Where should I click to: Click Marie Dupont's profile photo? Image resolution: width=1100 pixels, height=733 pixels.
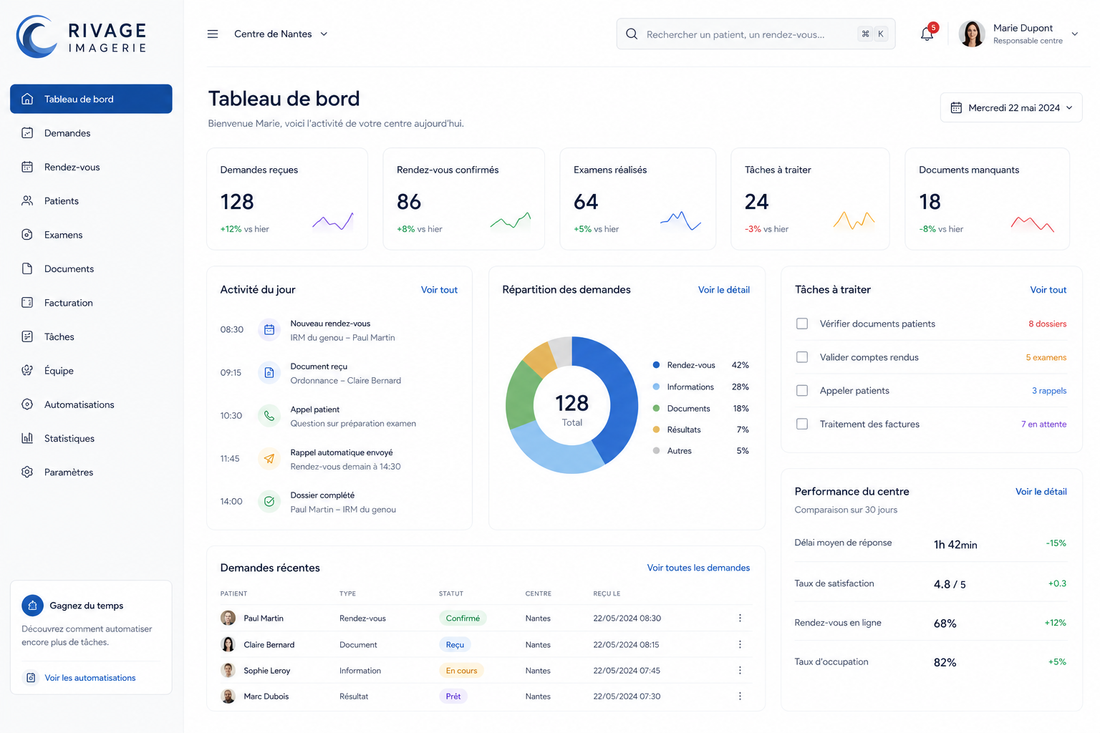pos(972,34)
